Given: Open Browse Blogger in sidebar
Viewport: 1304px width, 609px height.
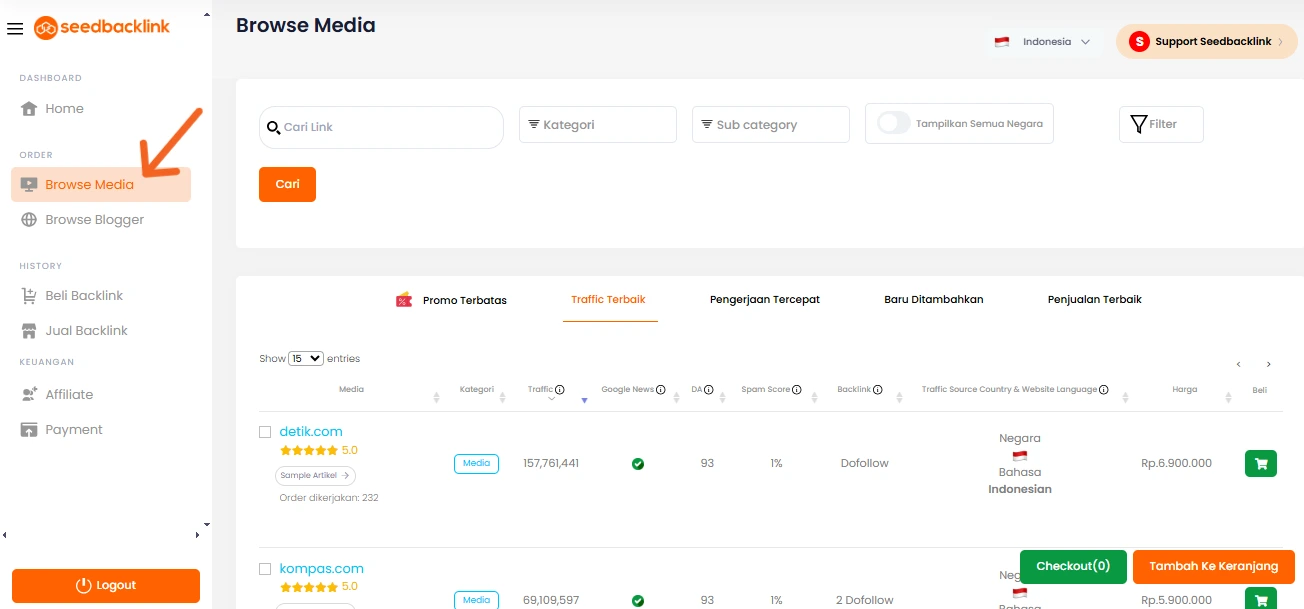Looking at the screenshot, I should click(94, 219).
